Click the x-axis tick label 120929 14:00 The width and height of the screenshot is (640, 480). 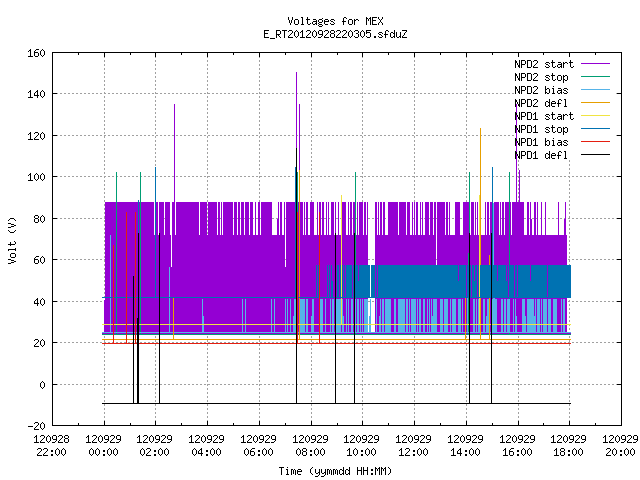coord(465,446)
